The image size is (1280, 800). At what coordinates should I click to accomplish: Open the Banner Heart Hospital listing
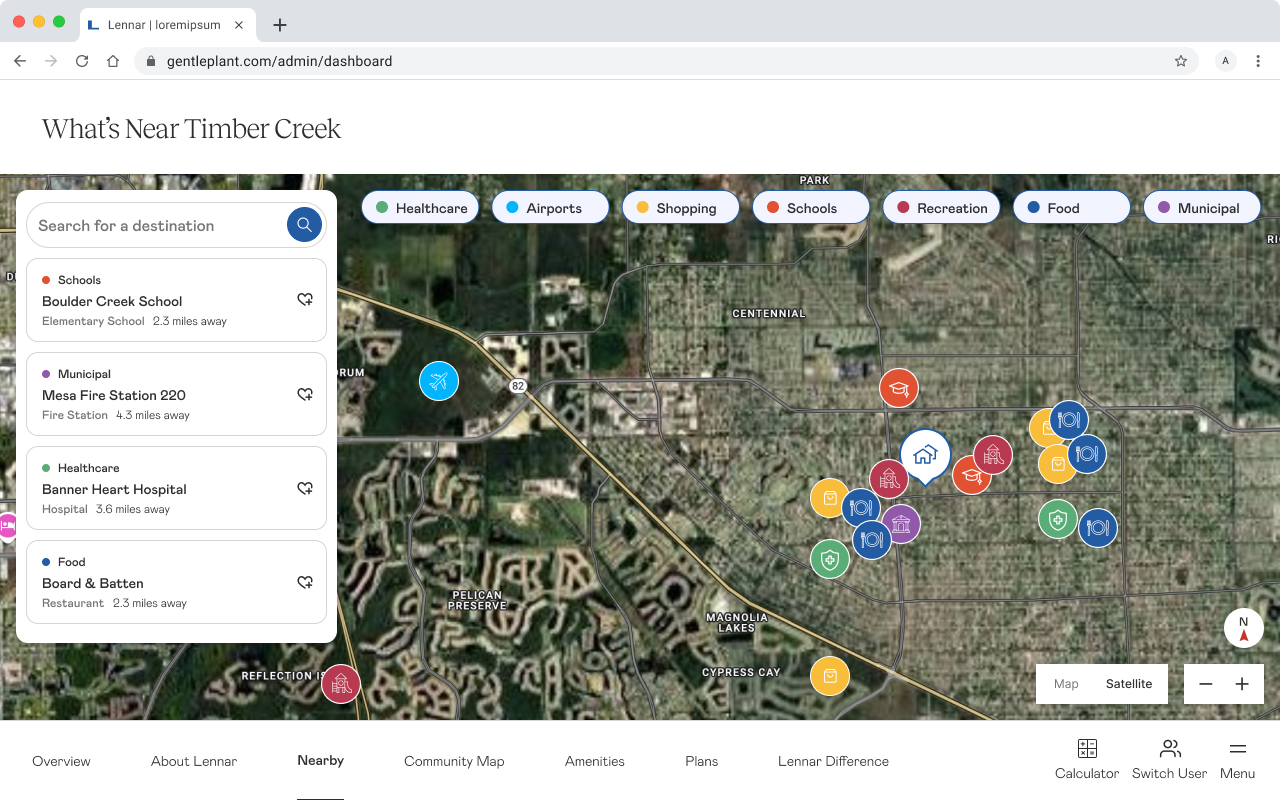pyautogui.click(x=176, y=488)
